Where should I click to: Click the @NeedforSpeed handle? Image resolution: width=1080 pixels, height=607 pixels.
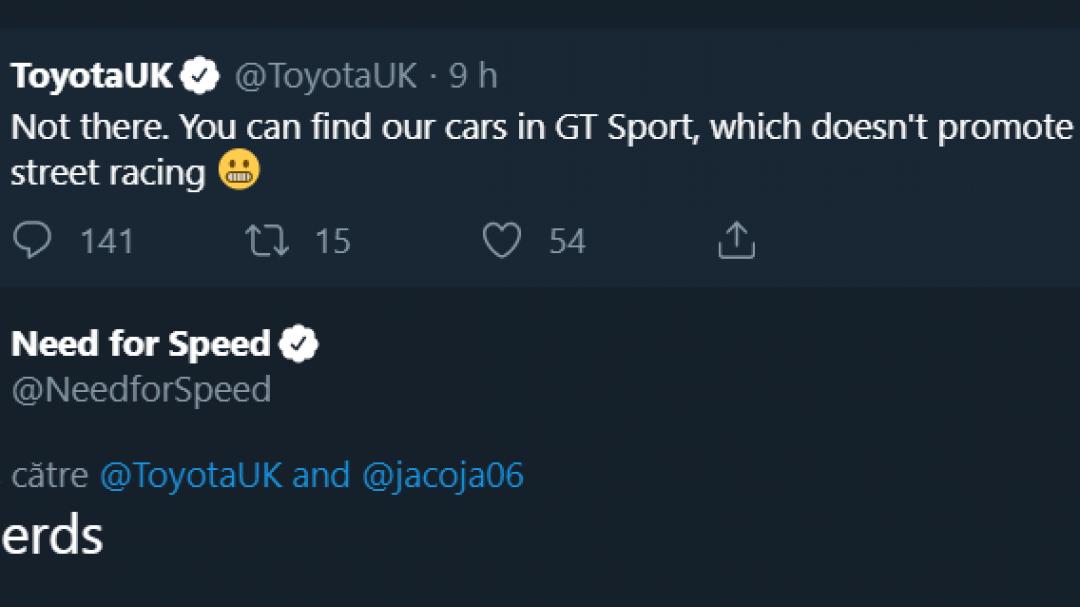(x=141, y=389)
